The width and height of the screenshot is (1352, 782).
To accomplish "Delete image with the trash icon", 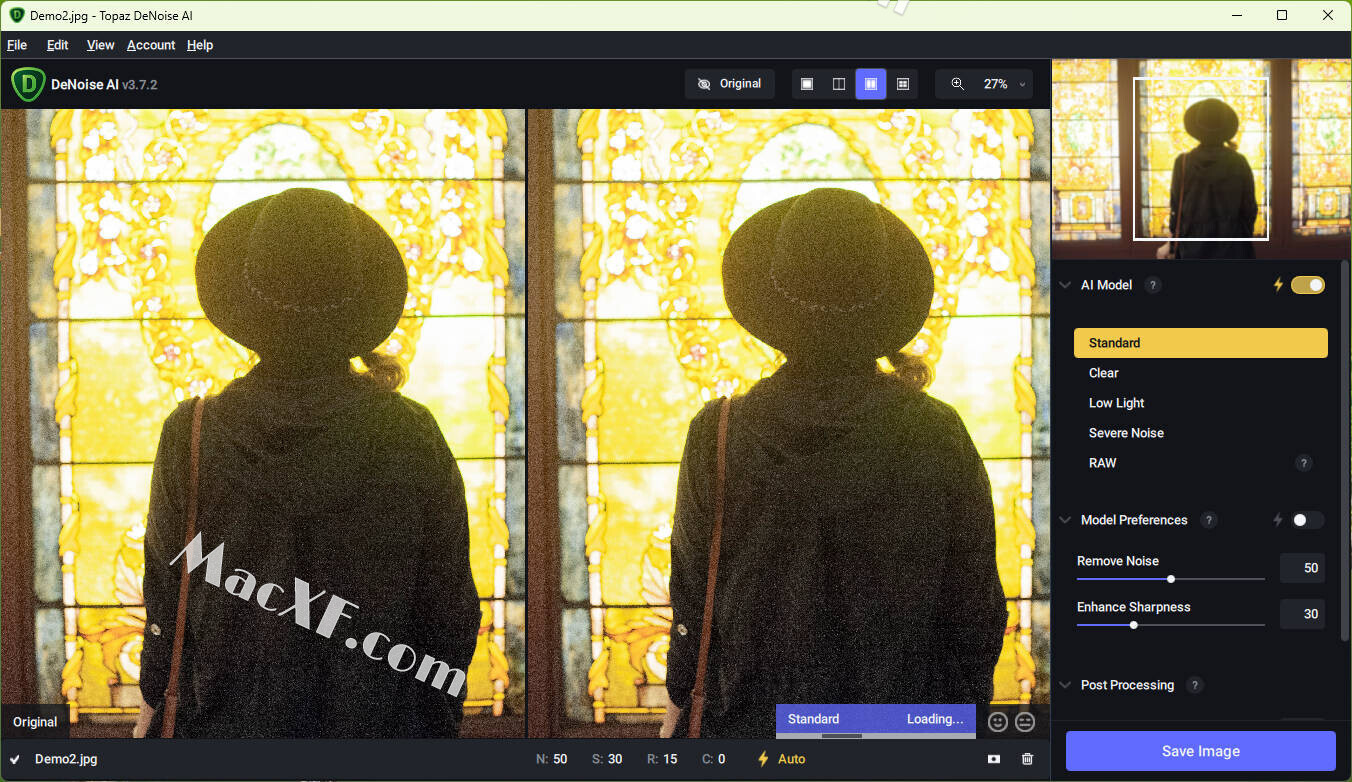I will click(1027, 759).
